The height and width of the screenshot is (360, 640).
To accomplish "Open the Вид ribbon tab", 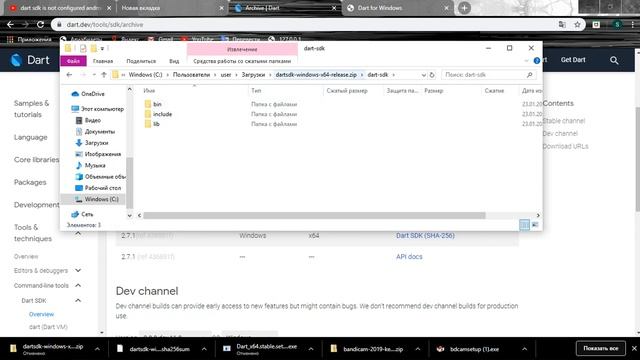I will point(174,61).
